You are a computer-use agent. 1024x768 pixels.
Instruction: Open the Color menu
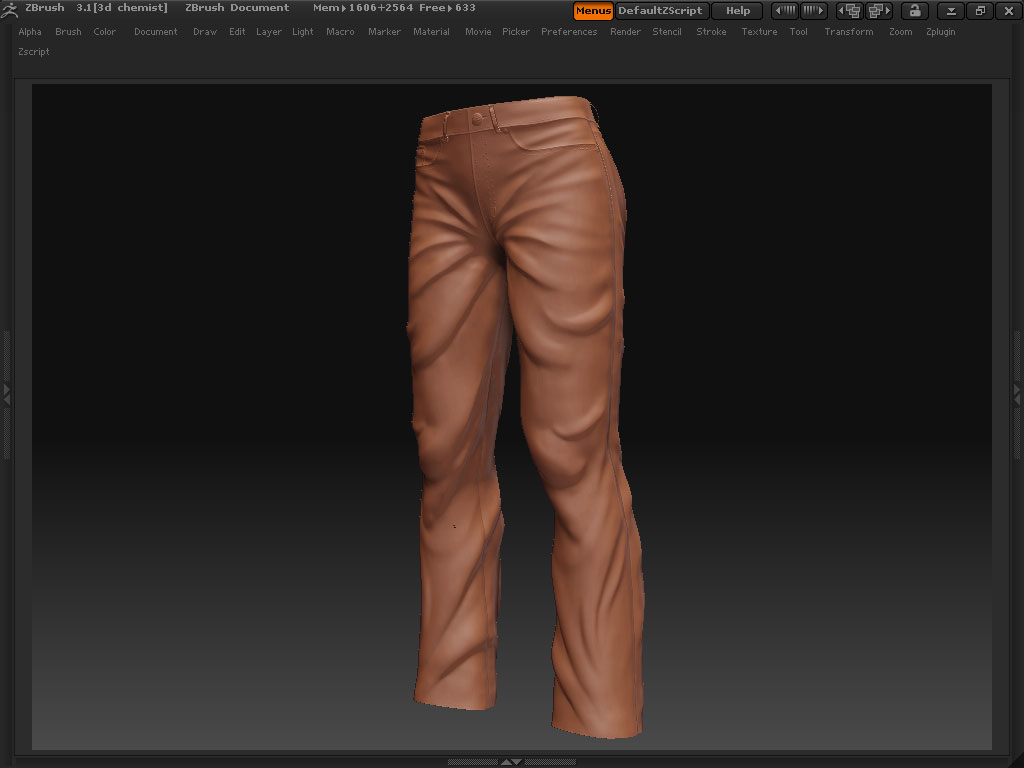pyautogui.click(x=104, y=31)
